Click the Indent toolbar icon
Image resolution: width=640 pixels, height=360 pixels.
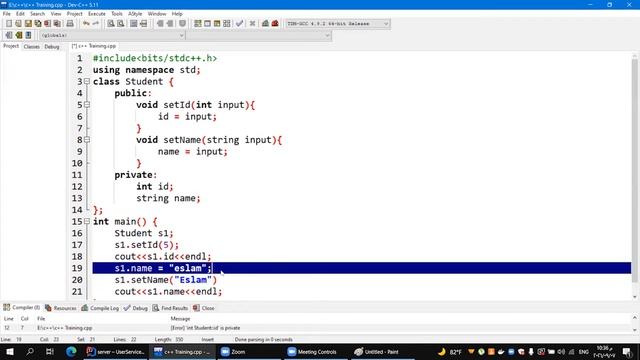tap(160, 24)
